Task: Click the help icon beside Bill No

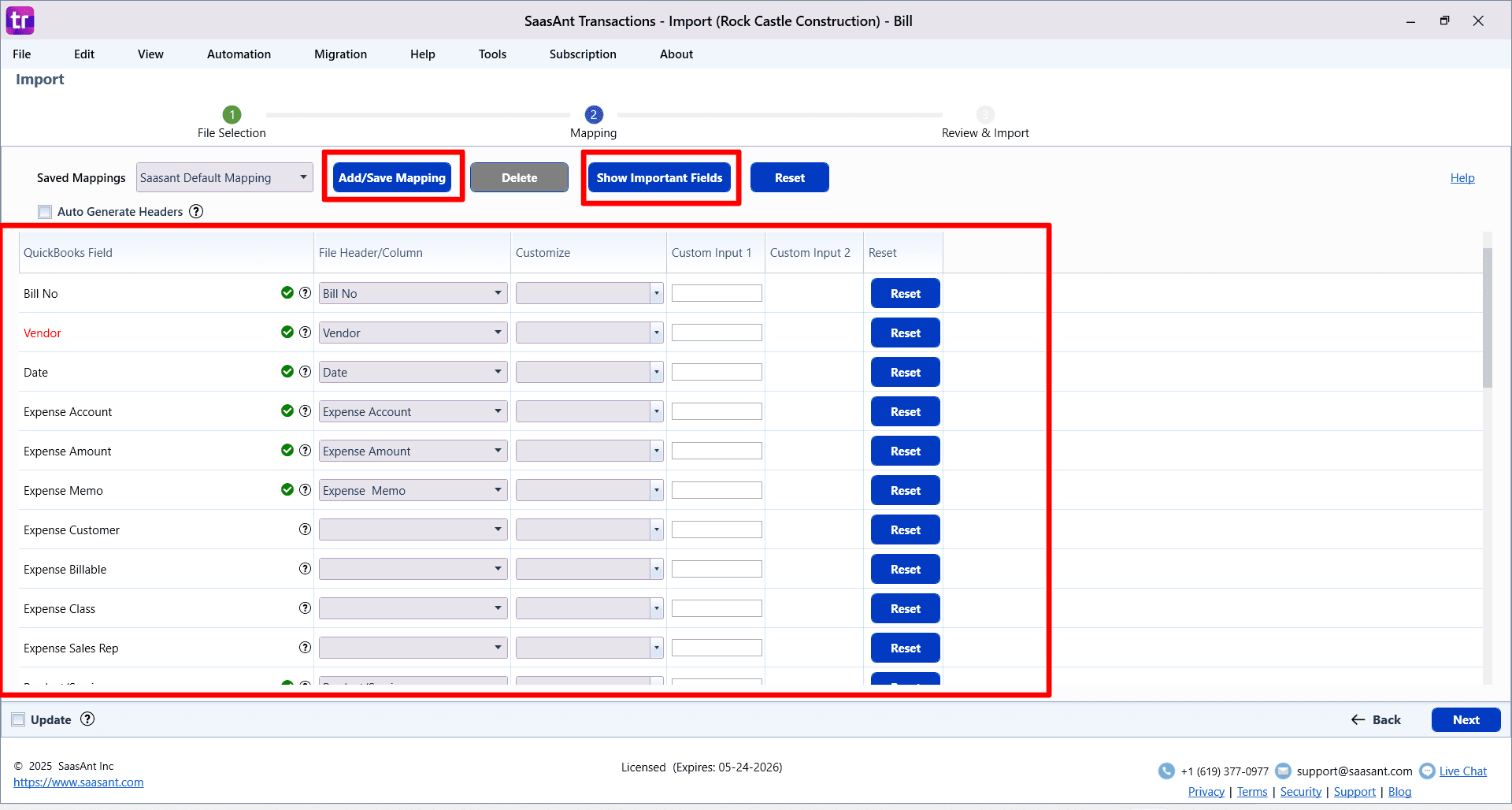Action: [305, 293]
